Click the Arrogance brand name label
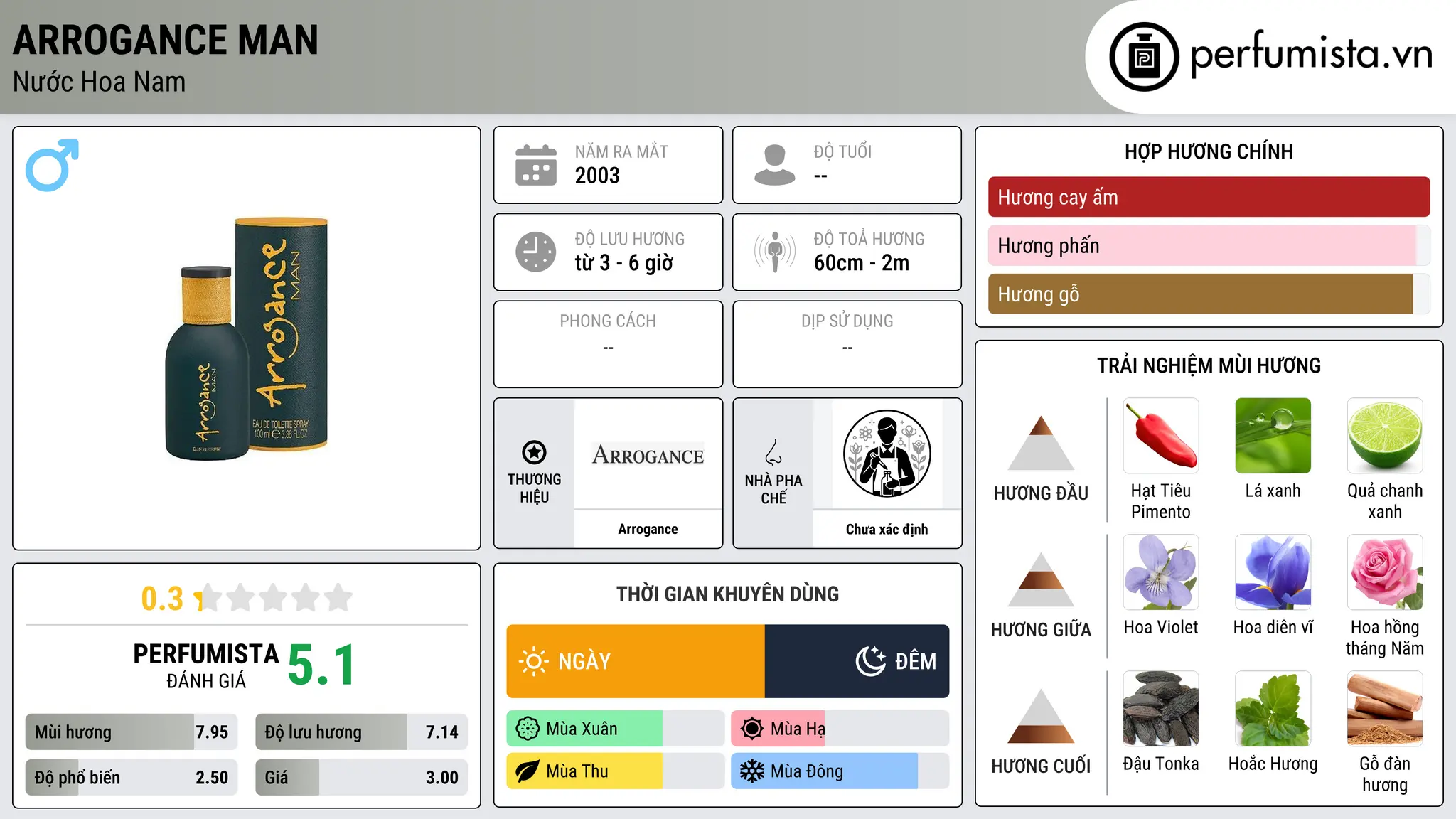This screenshot has width=1456, height=819. pos(648,529)
